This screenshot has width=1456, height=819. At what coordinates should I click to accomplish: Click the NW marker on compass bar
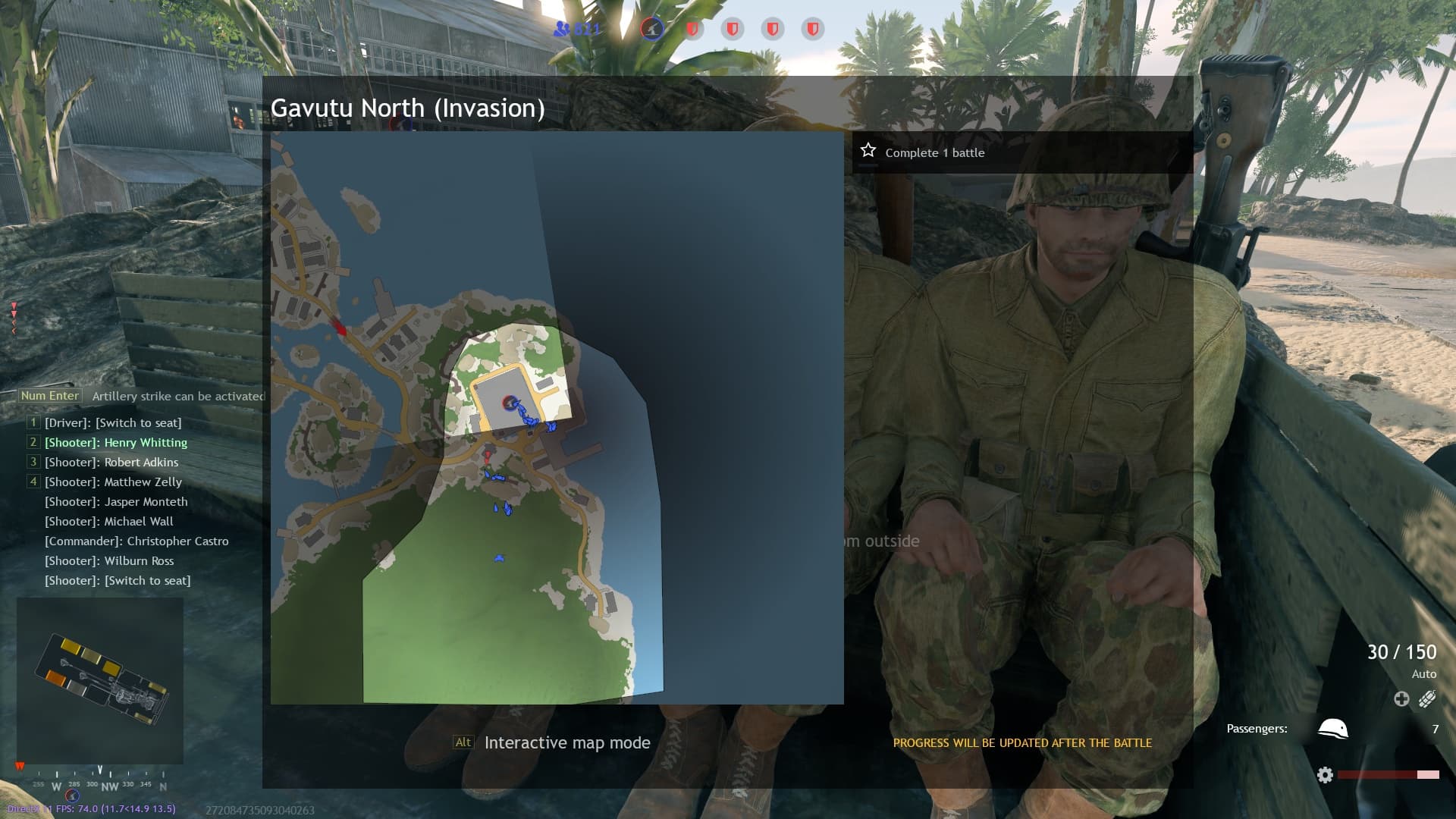109,786
